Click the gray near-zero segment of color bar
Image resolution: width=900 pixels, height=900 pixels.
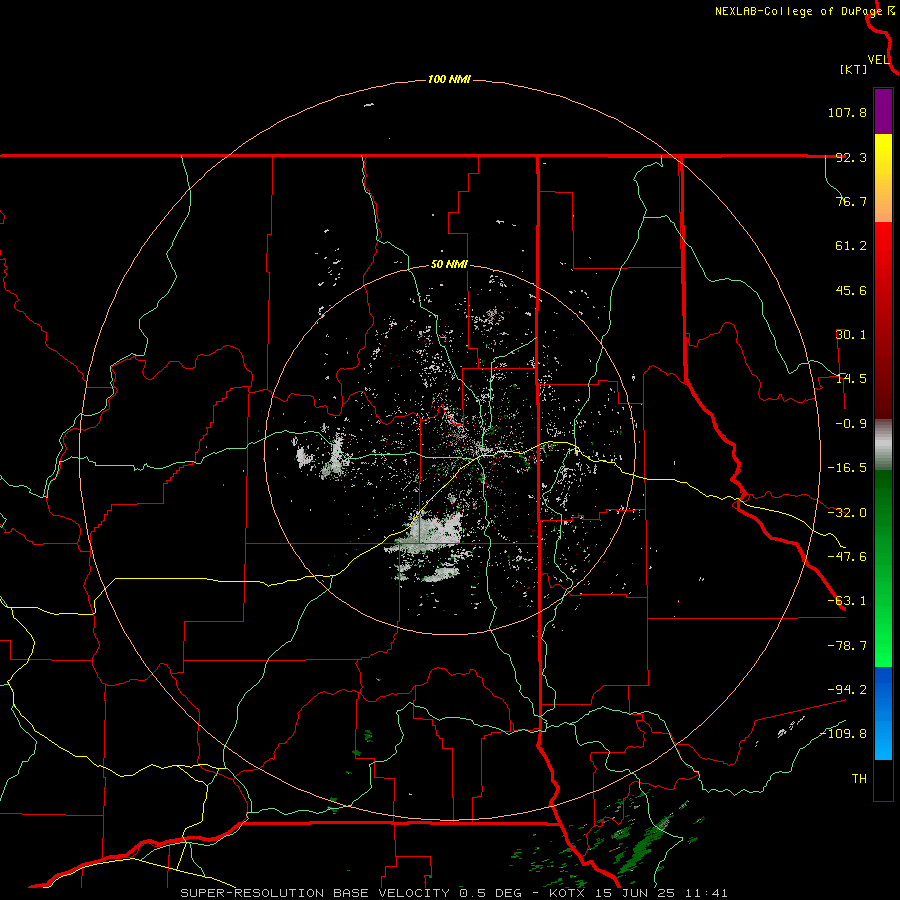883,445
